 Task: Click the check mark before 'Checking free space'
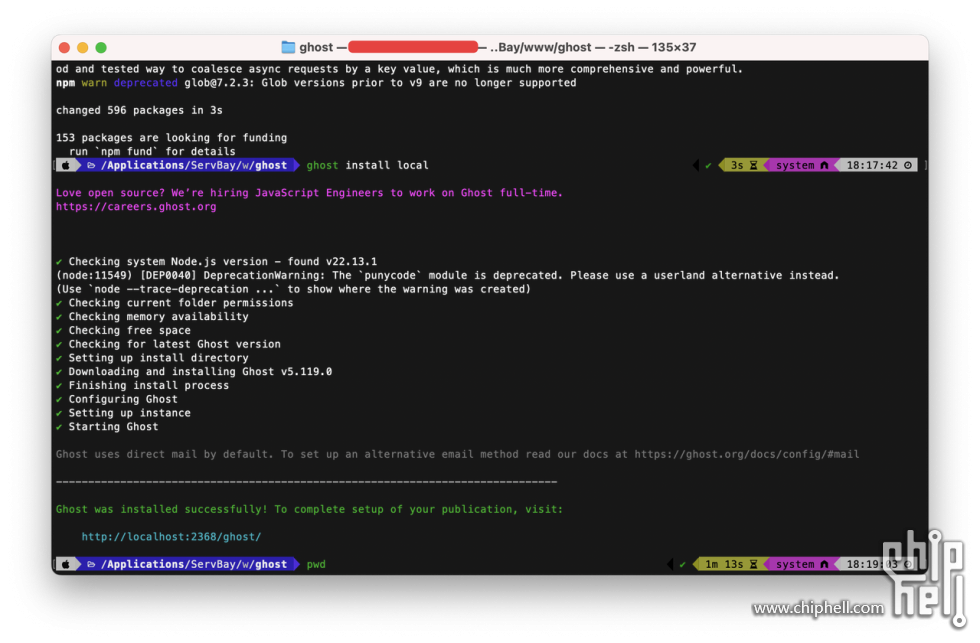(x=59, y=331)
